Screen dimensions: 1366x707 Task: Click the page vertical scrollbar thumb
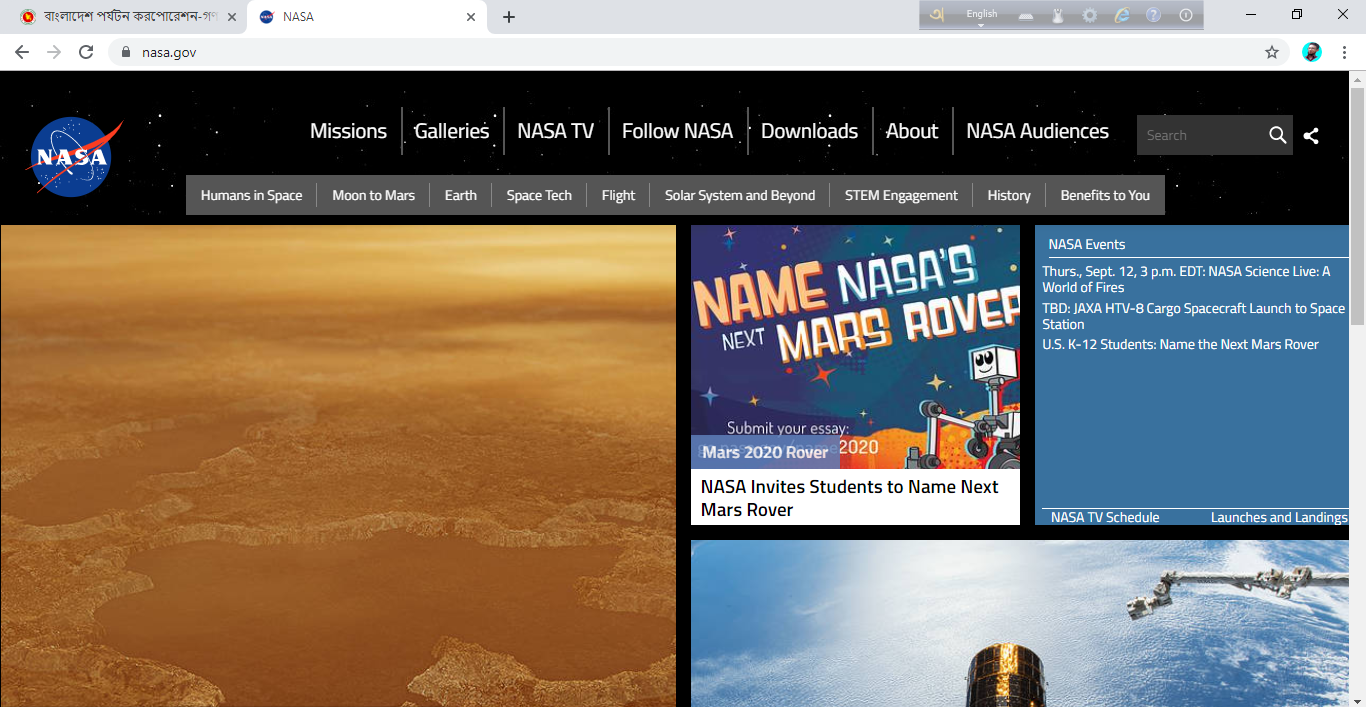tap(1357, 206)
